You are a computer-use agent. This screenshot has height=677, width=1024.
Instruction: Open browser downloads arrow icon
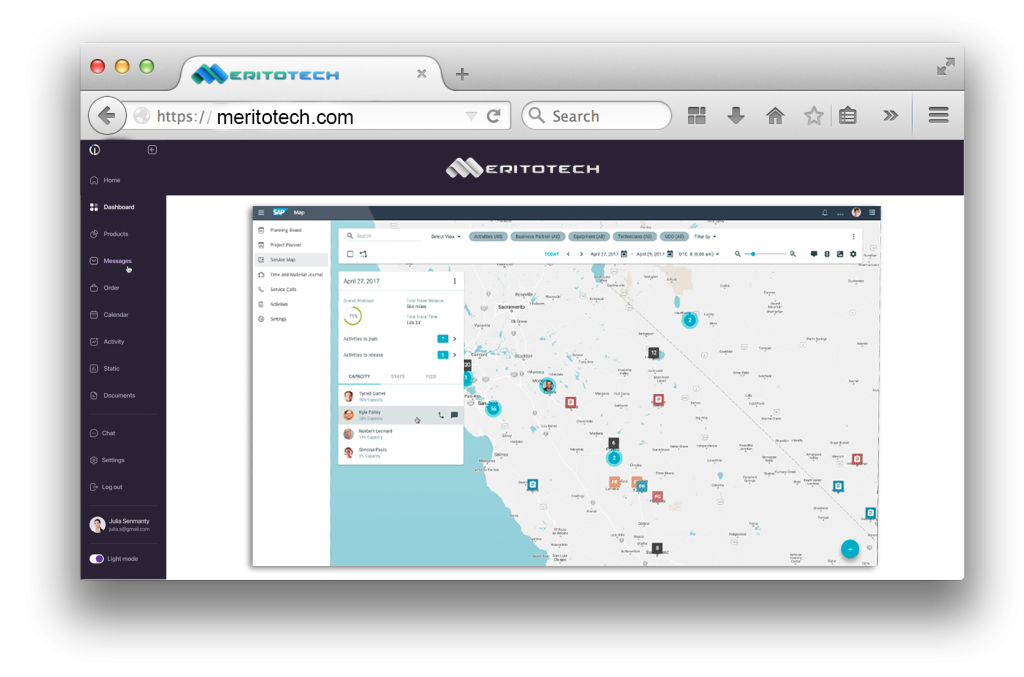(x=736, y=116)
